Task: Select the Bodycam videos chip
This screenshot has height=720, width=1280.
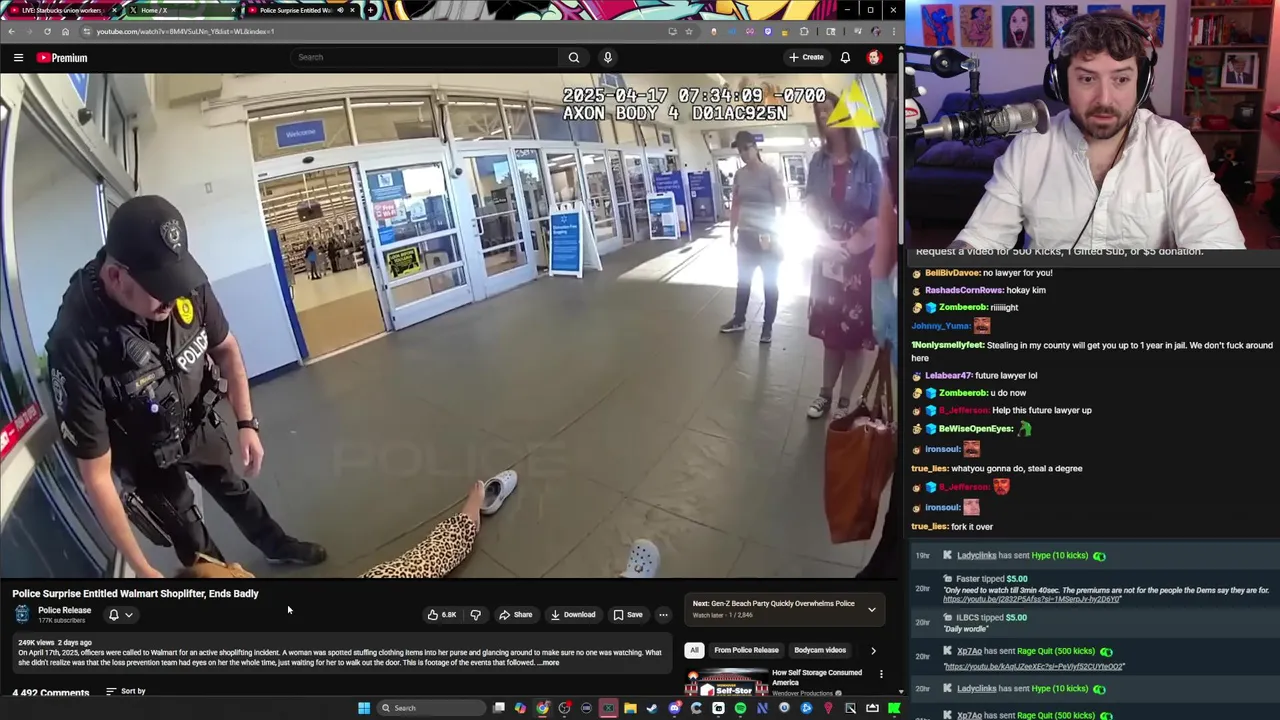Action: coord(820,650)
